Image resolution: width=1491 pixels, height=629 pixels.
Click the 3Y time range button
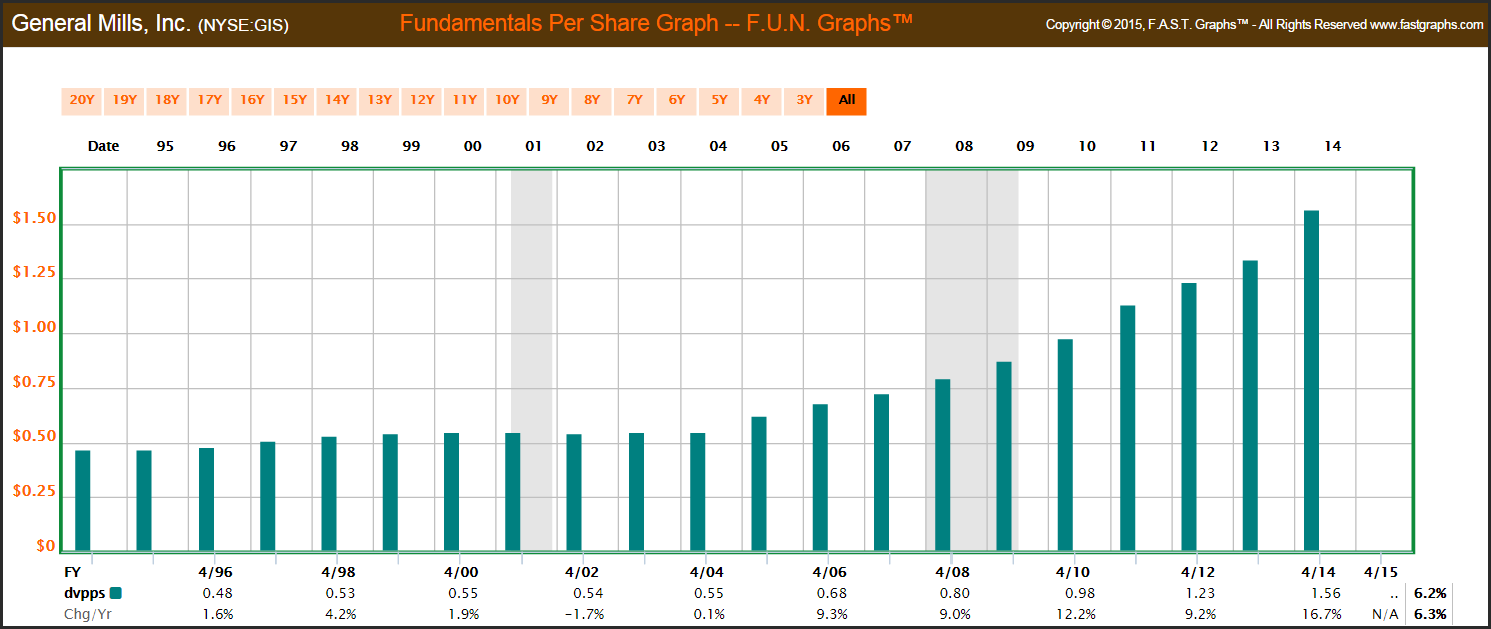(804, 100)
